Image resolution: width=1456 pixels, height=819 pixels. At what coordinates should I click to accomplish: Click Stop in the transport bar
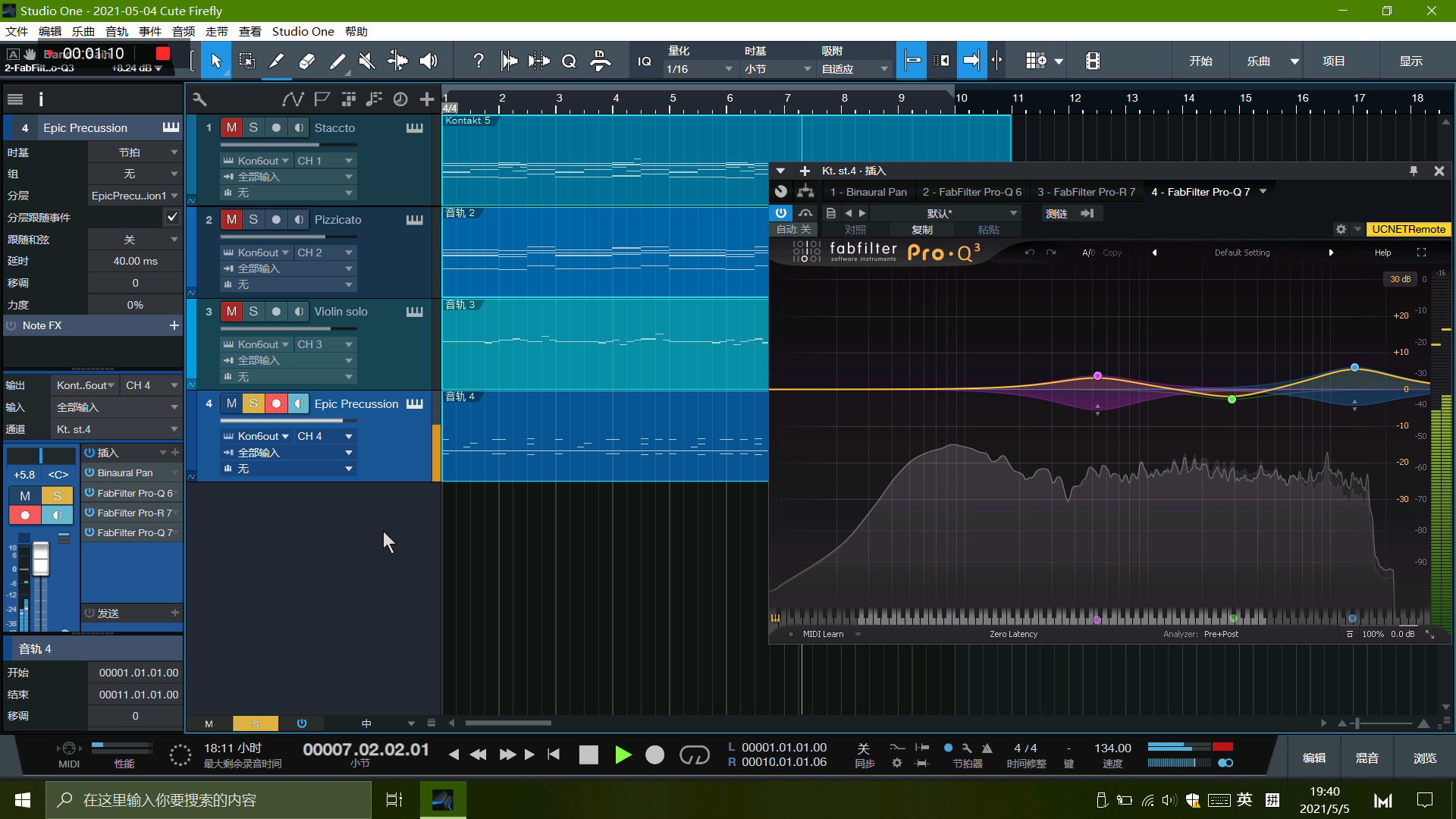[588, 755]
